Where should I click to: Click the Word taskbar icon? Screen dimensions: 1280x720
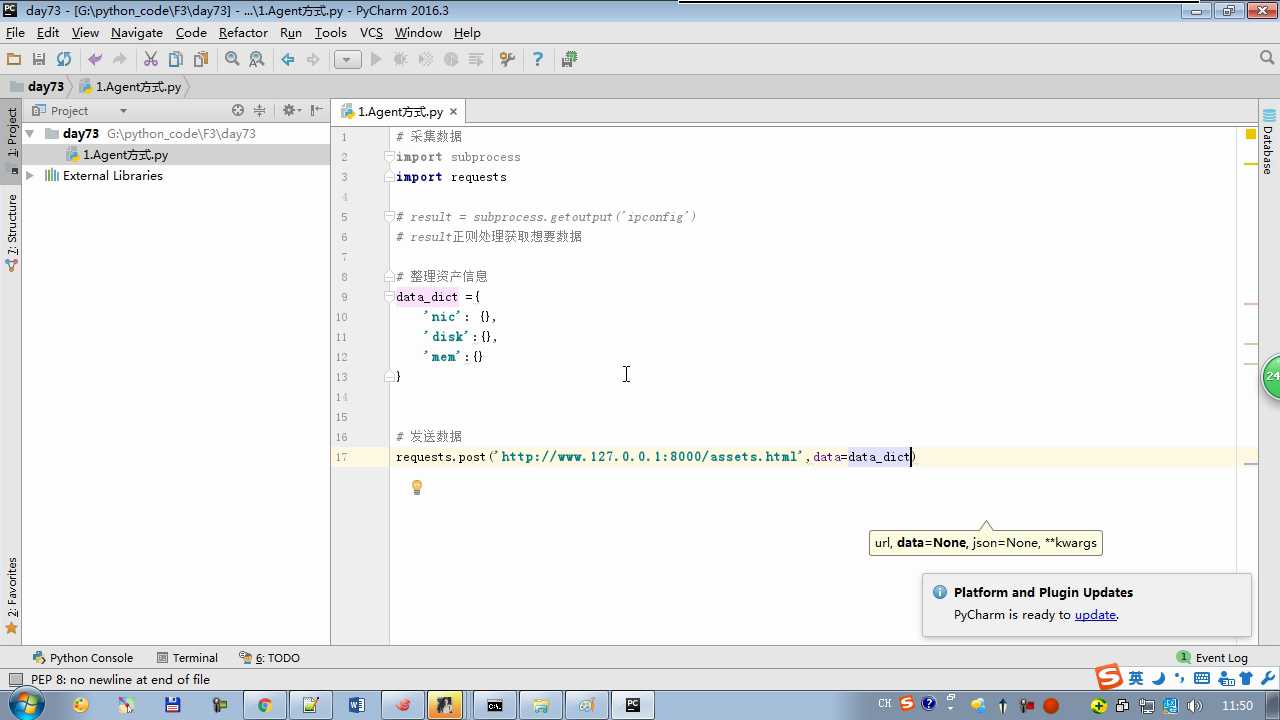[x=356, y=705]
